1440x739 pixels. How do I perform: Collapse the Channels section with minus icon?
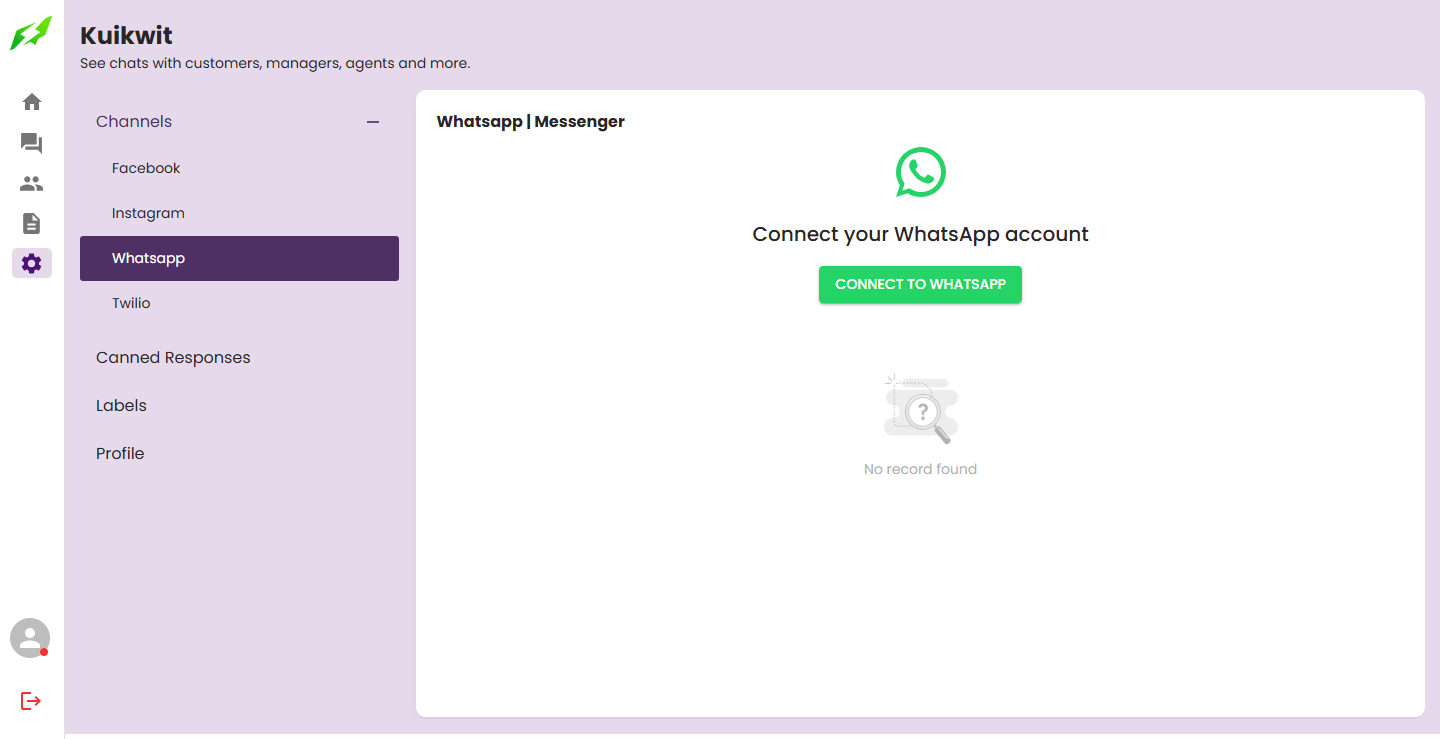[x=373, y=122]
